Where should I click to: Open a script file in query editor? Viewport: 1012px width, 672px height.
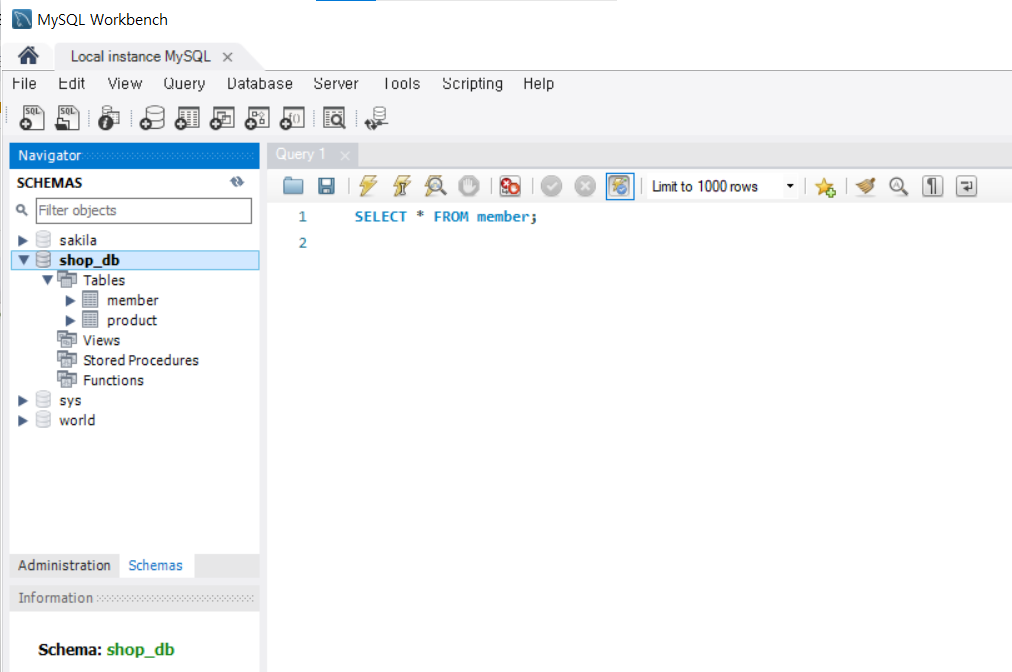pyautogui.click(x=293, y=187)
